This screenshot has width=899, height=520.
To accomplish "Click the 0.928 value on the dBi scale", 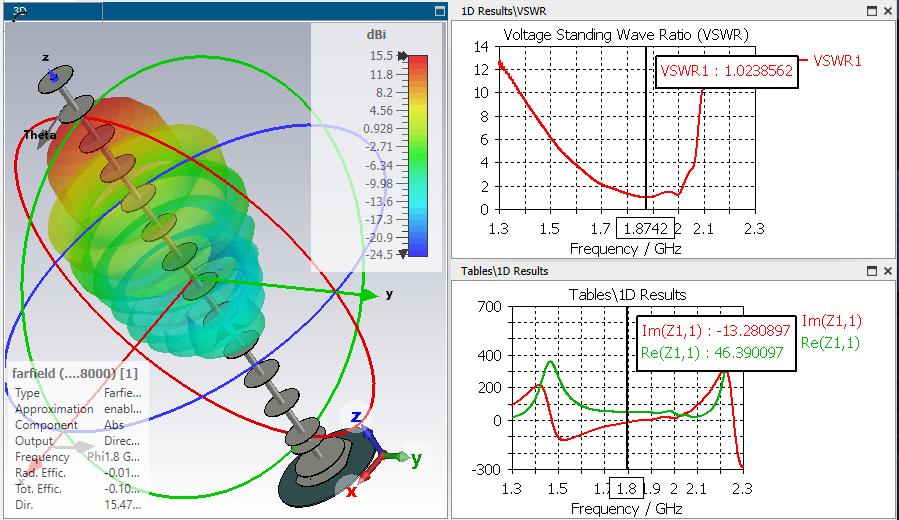I will [x=378, y=129].
